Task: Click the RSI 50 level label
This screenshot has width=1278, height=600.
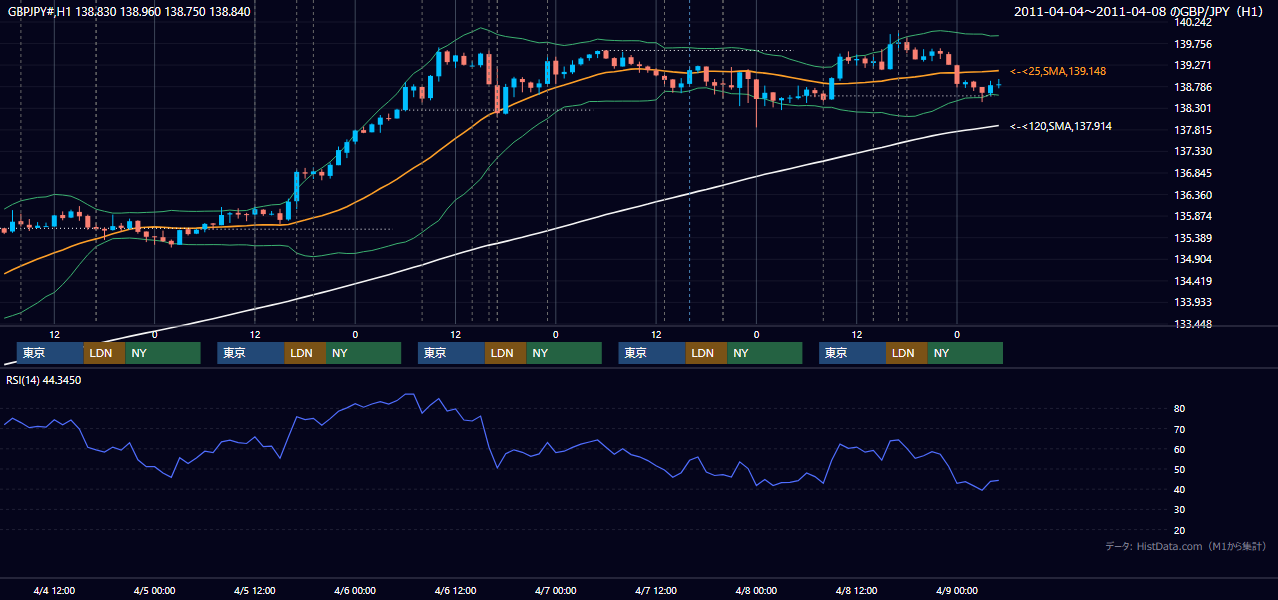Action: 1180,469
